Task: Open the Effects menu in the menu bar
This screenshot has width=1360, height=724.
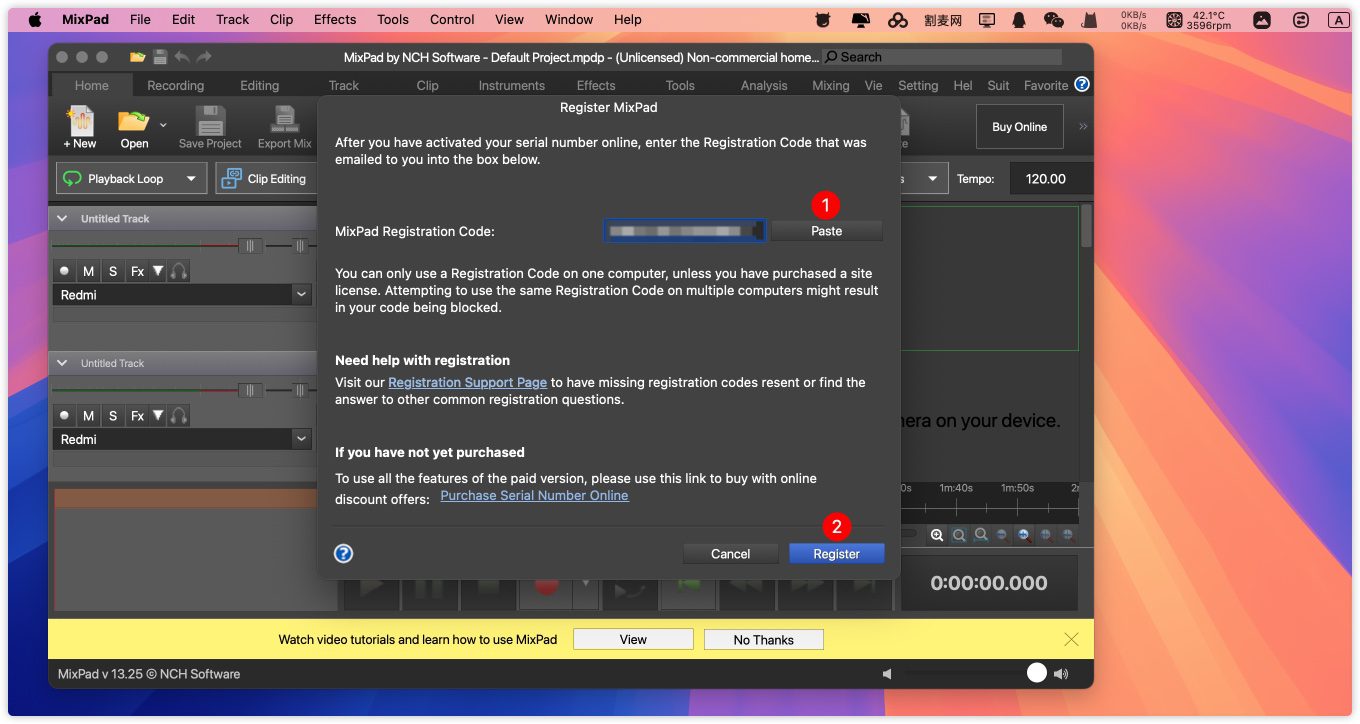Action: pos(335,20)
